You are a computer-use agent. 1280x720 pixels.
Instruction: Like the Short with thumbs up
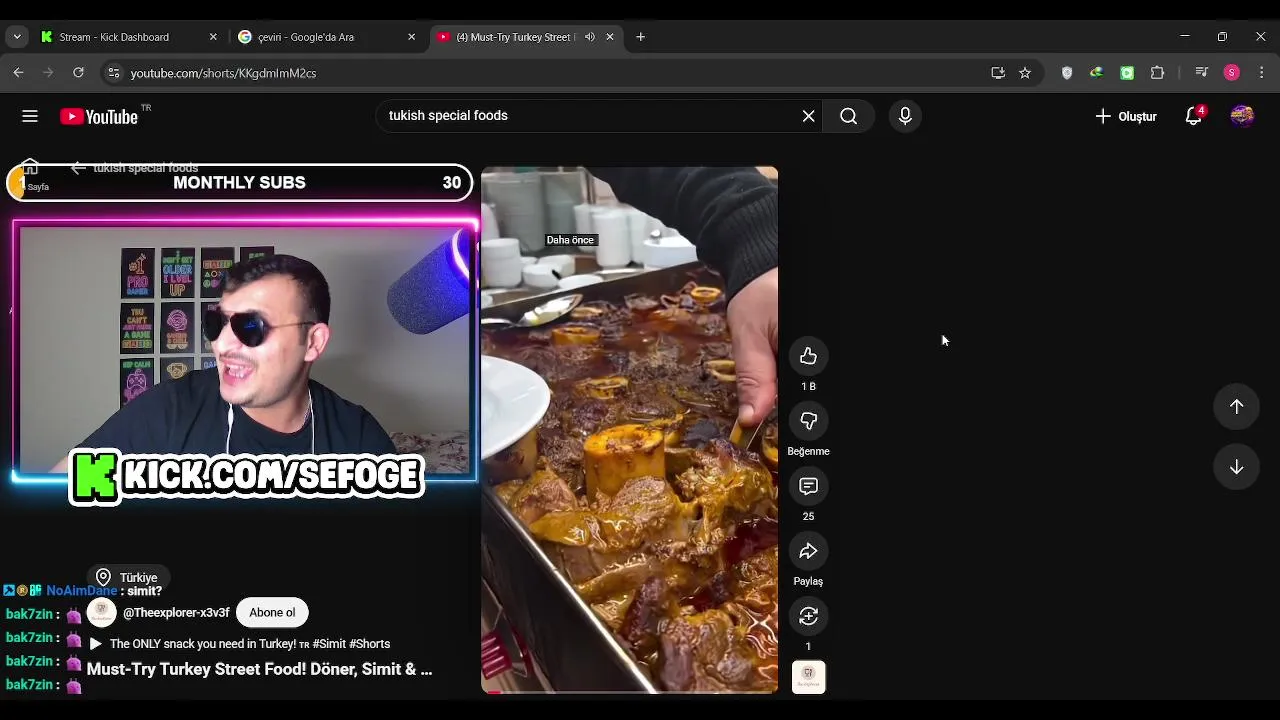coord(808,356)
